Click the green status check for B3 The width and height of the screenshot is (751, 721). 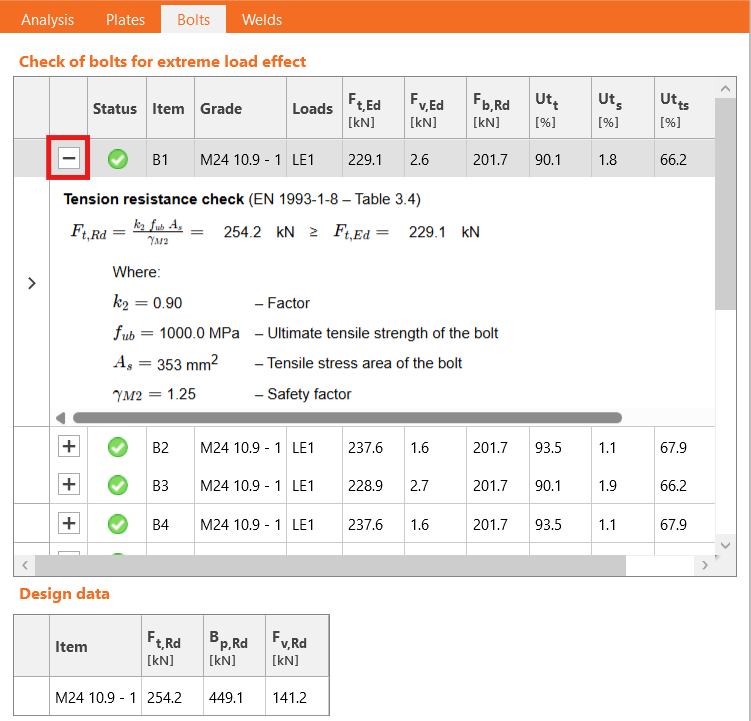pos(118,486)
